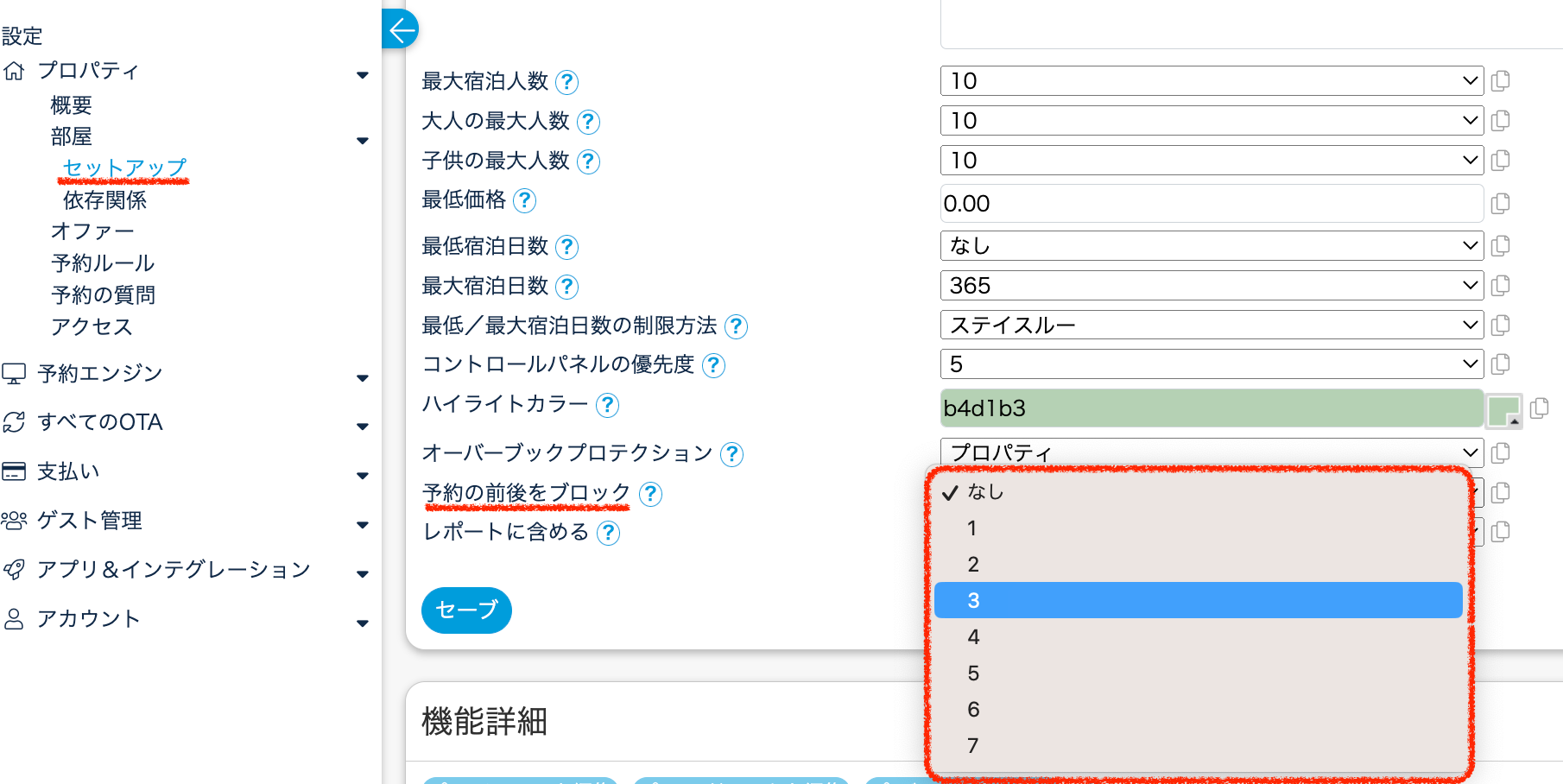Open the オーバーブックプロテクション dropdown
1563x784 pixels.
(x=1211, y=452)
